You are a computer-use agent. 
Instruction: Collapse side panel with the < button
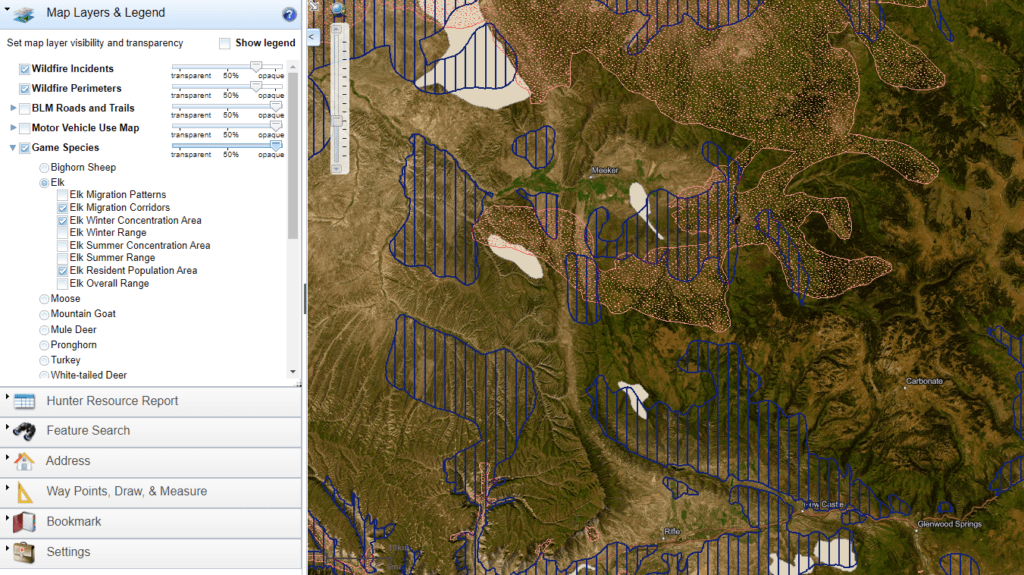click(x=312, y=37)
